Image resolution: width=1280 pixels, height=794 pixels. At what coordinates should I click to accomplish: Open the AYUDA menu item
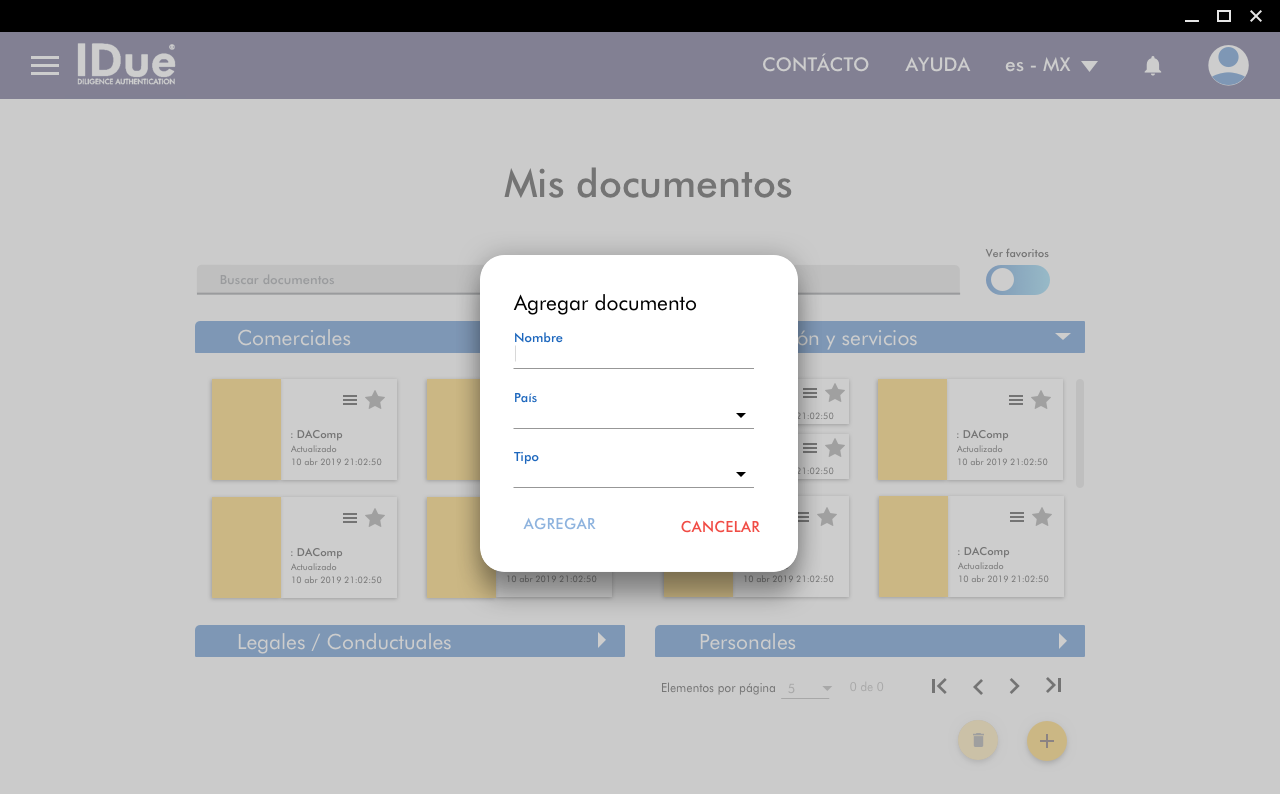[x=937, y=65]
